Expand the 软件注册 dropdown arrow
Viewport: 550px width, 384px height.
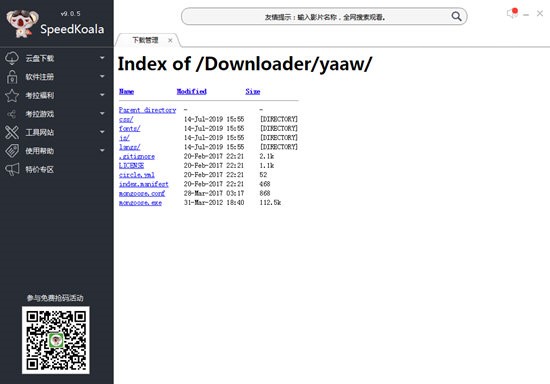click(x=102, y=76)
